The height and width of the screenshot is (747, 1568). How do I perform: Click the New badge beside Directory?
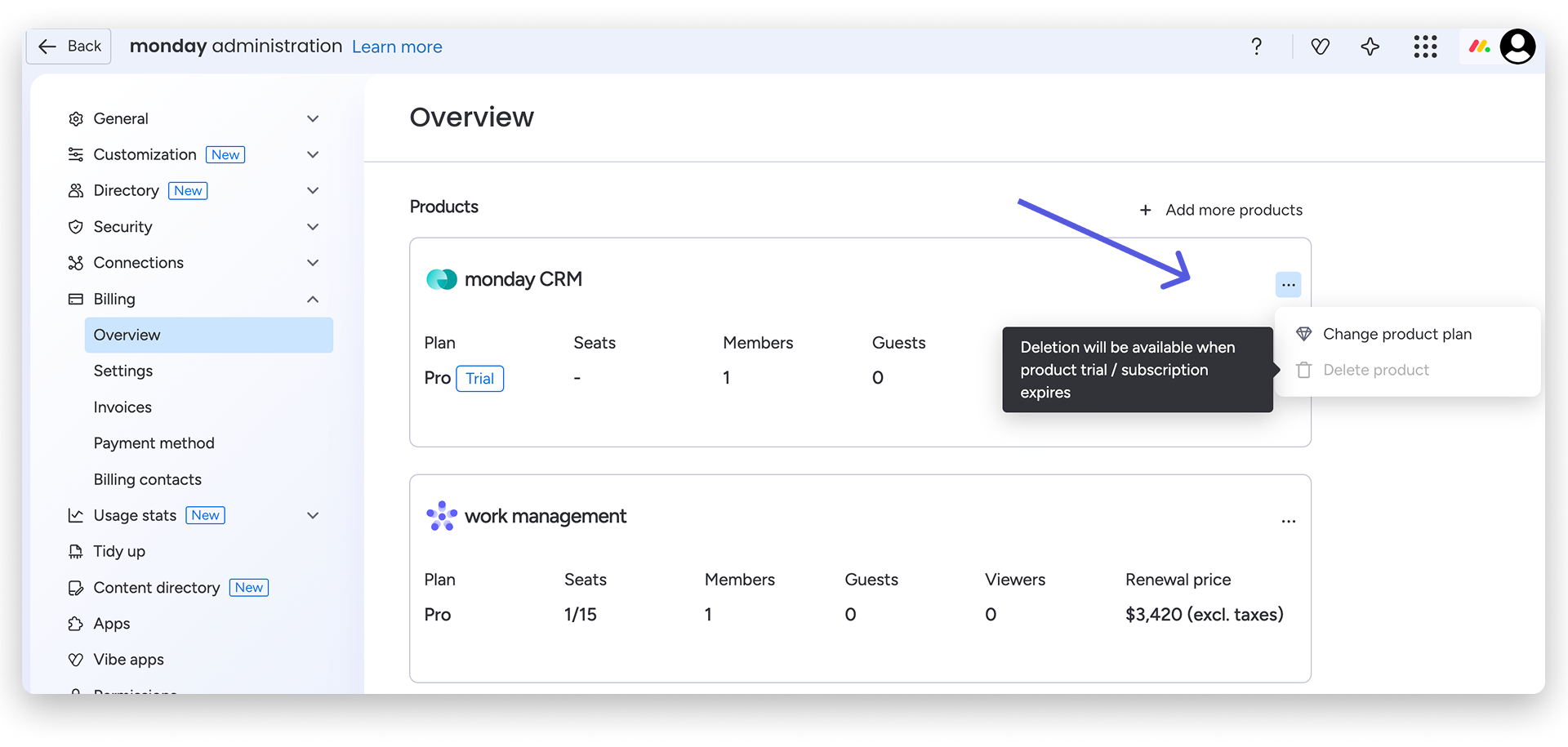188,191
